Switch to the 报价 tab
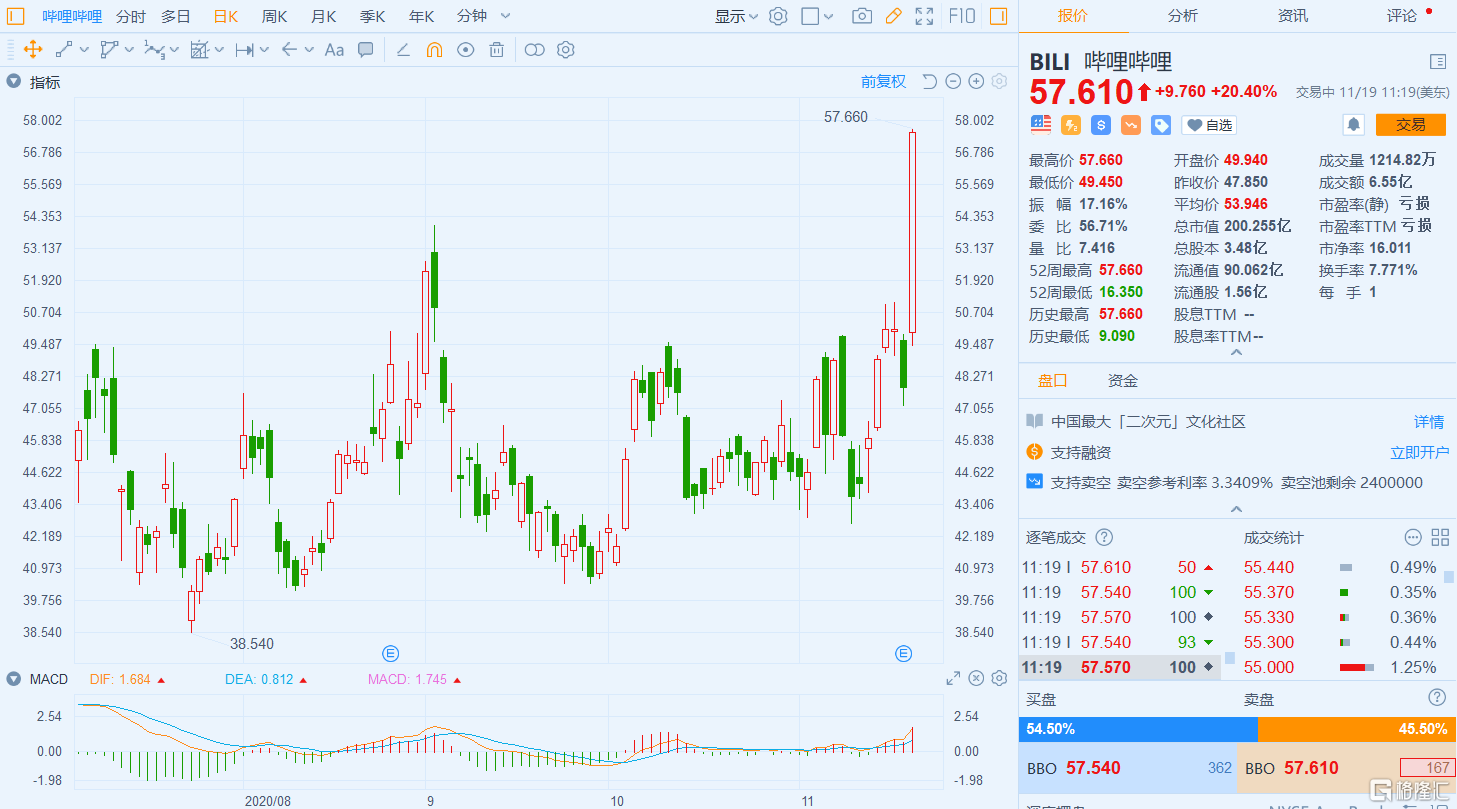 [x=1072, y=16]
